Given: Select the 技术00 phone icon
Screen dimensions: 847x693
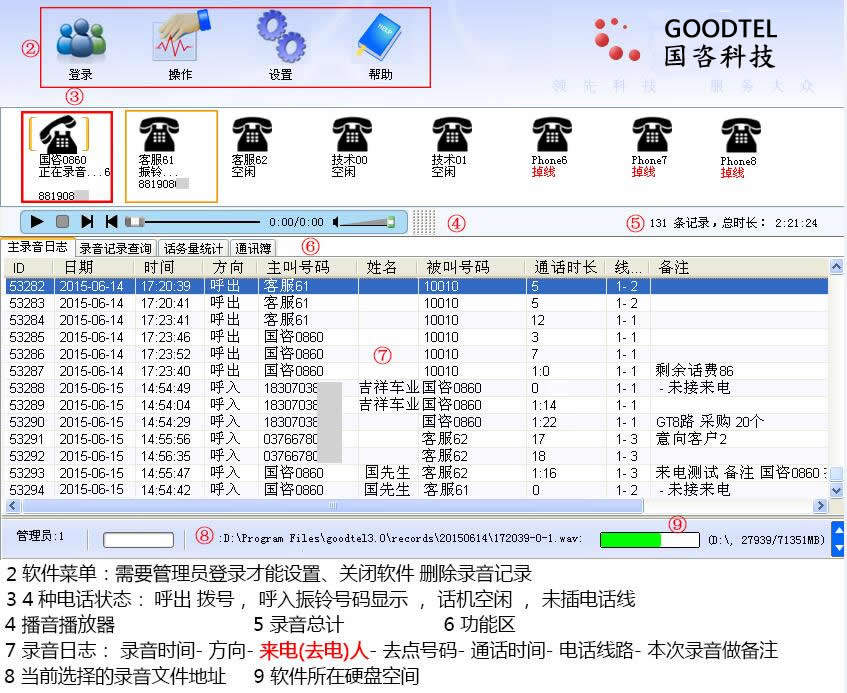Looking at the screenshot, I should point(352,134).
